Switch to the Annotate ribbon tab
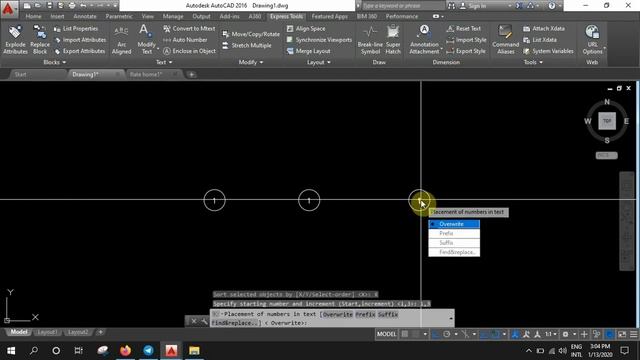The image size is (640, 360). click(x=85, y=16)
